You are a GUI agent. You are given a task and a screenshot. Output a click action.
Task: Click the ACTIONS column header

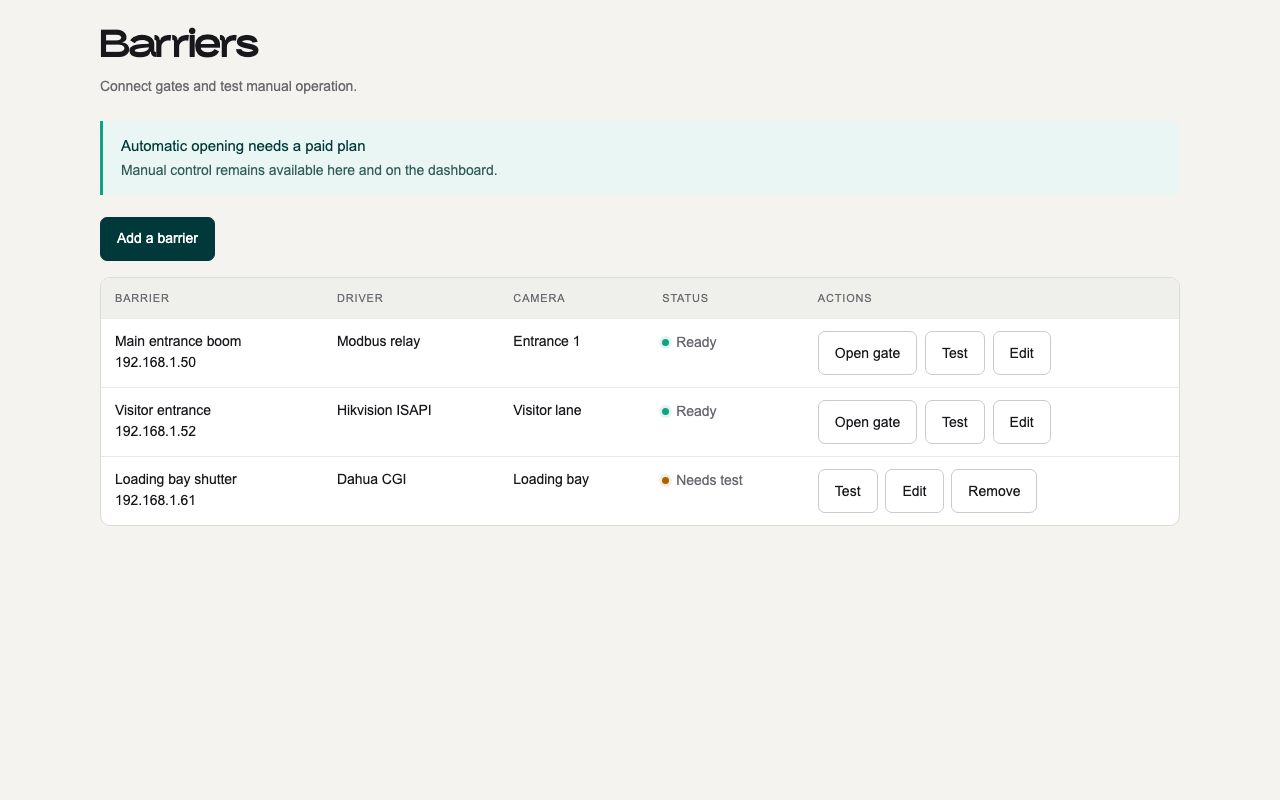(845, 298)
